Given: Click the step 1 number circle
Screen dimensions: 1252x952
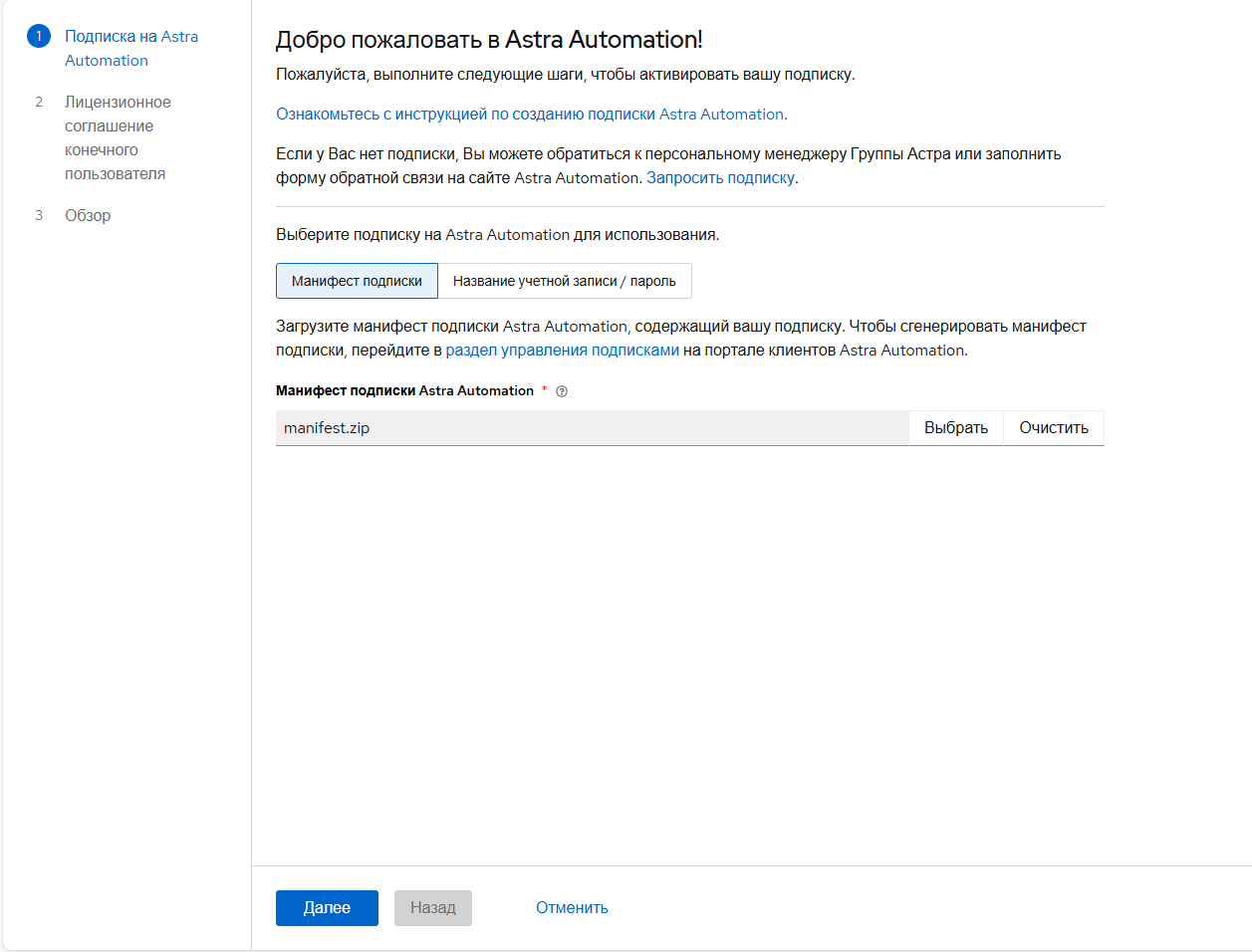Looking at the screenshot, I should click(39, 37).
